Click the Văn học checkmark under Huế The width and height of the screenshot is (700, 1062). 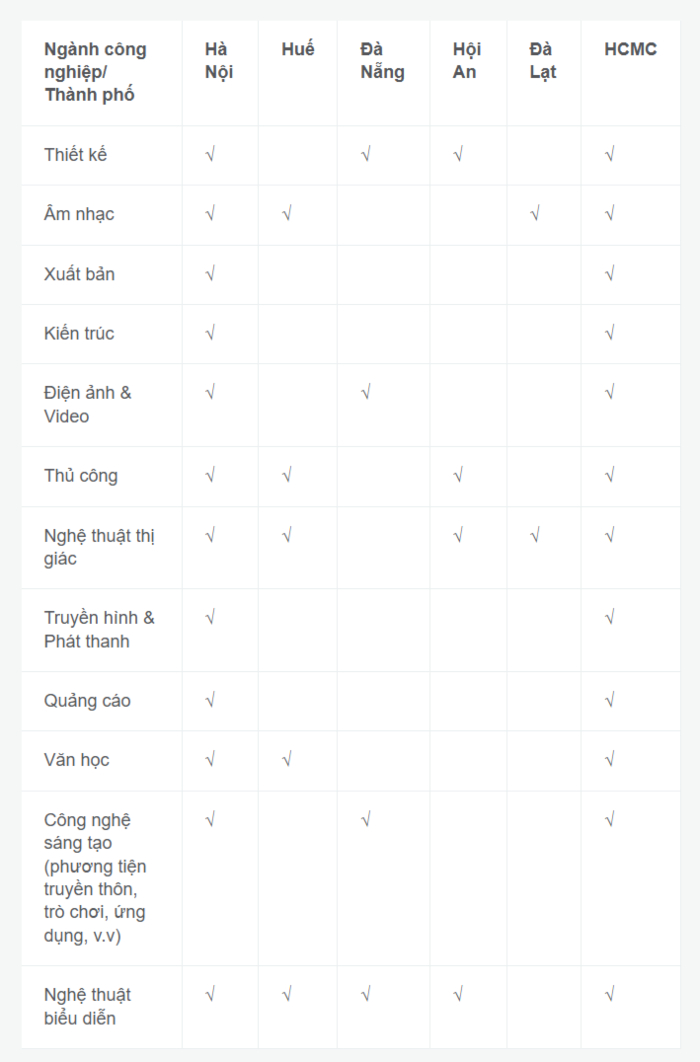[x=287, y=760]
